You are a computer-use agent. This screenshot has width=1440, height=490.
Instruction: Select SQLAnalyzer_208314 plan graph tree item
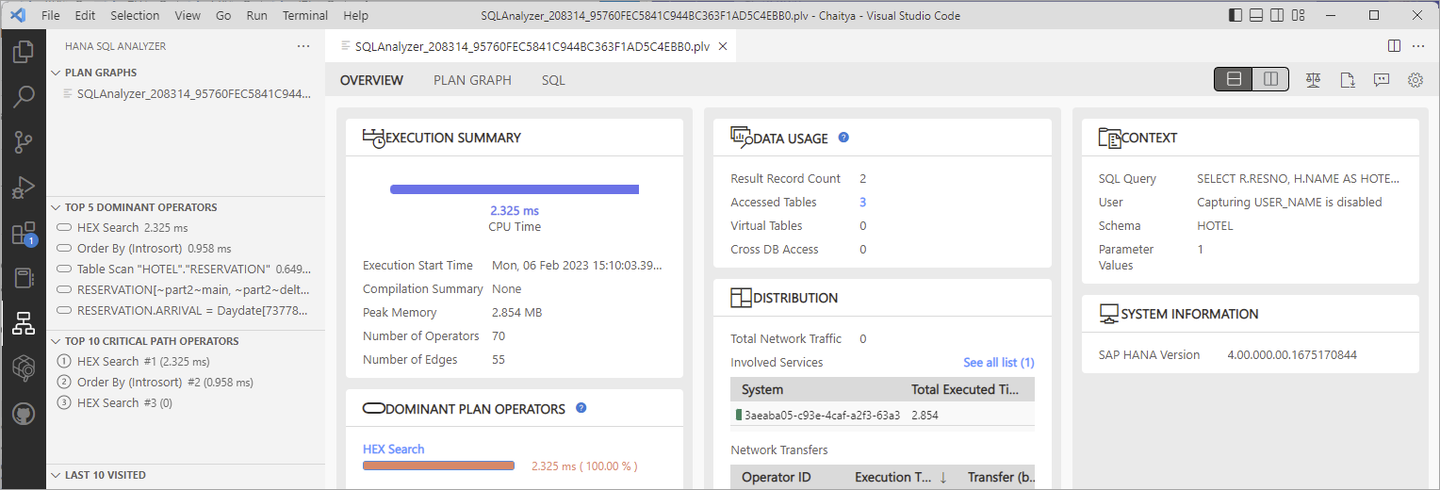pos(187,93)
